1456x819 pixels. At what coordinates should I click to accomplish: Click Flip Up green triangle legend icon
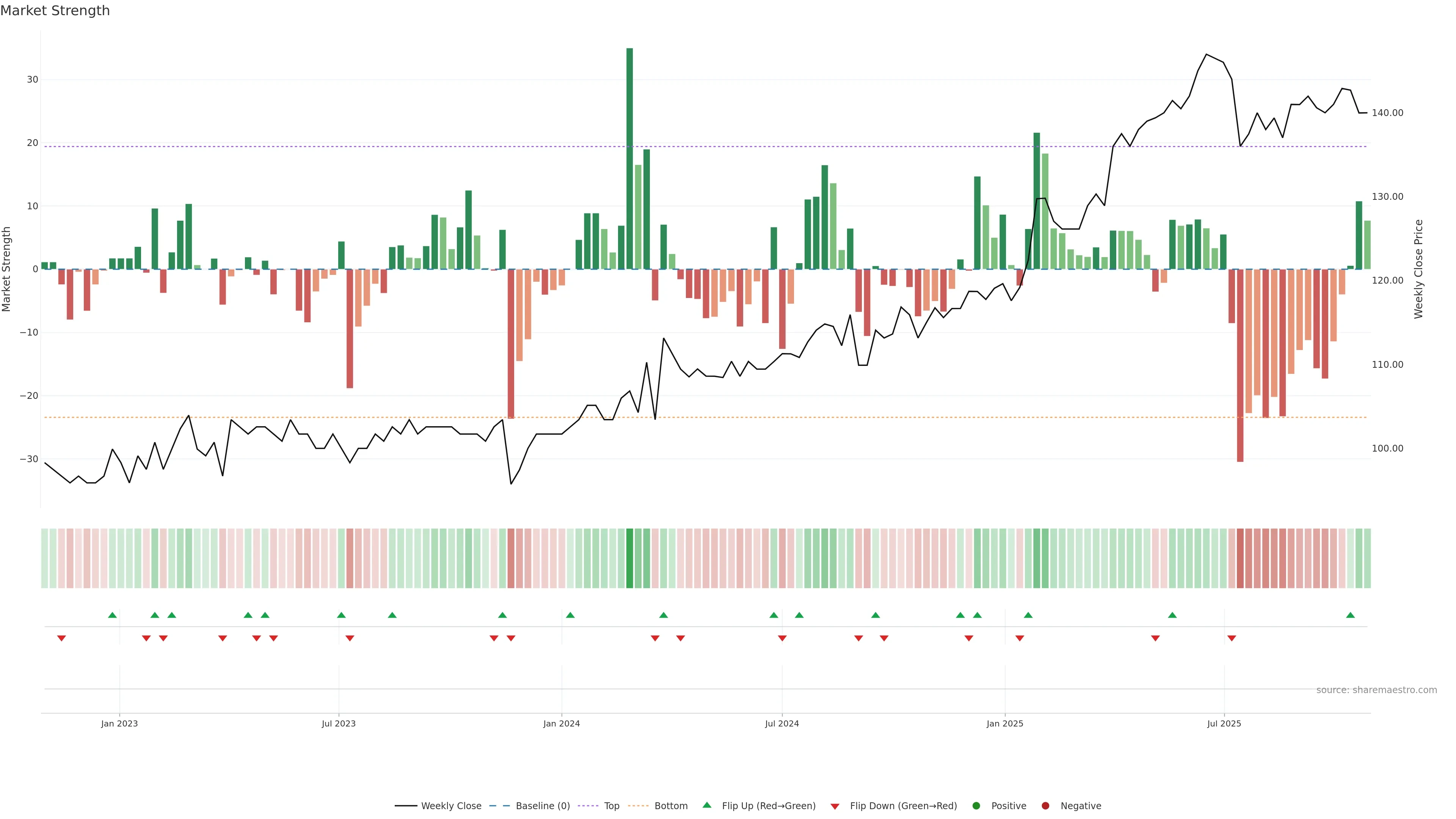pyautogui.click(x=706, y=805)
